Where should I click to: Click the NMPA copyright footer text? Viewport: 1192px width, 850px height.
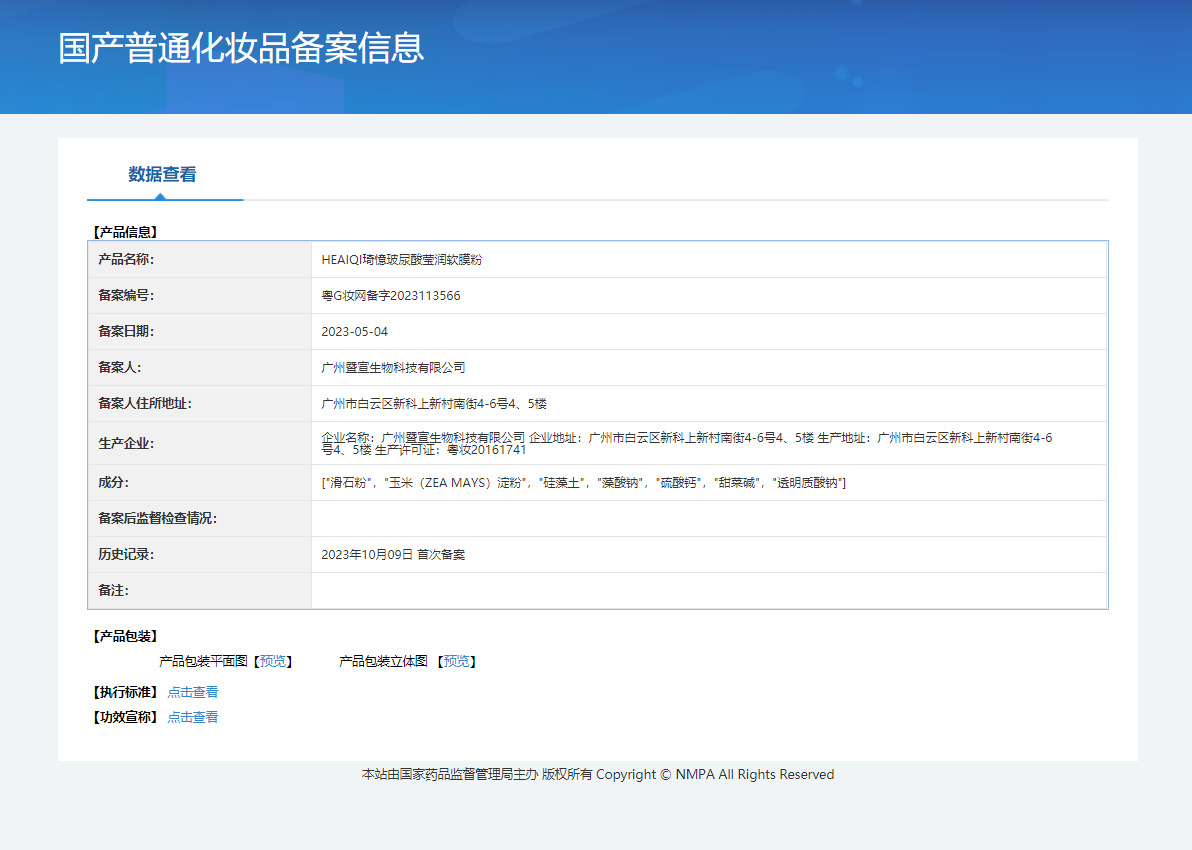597,774
